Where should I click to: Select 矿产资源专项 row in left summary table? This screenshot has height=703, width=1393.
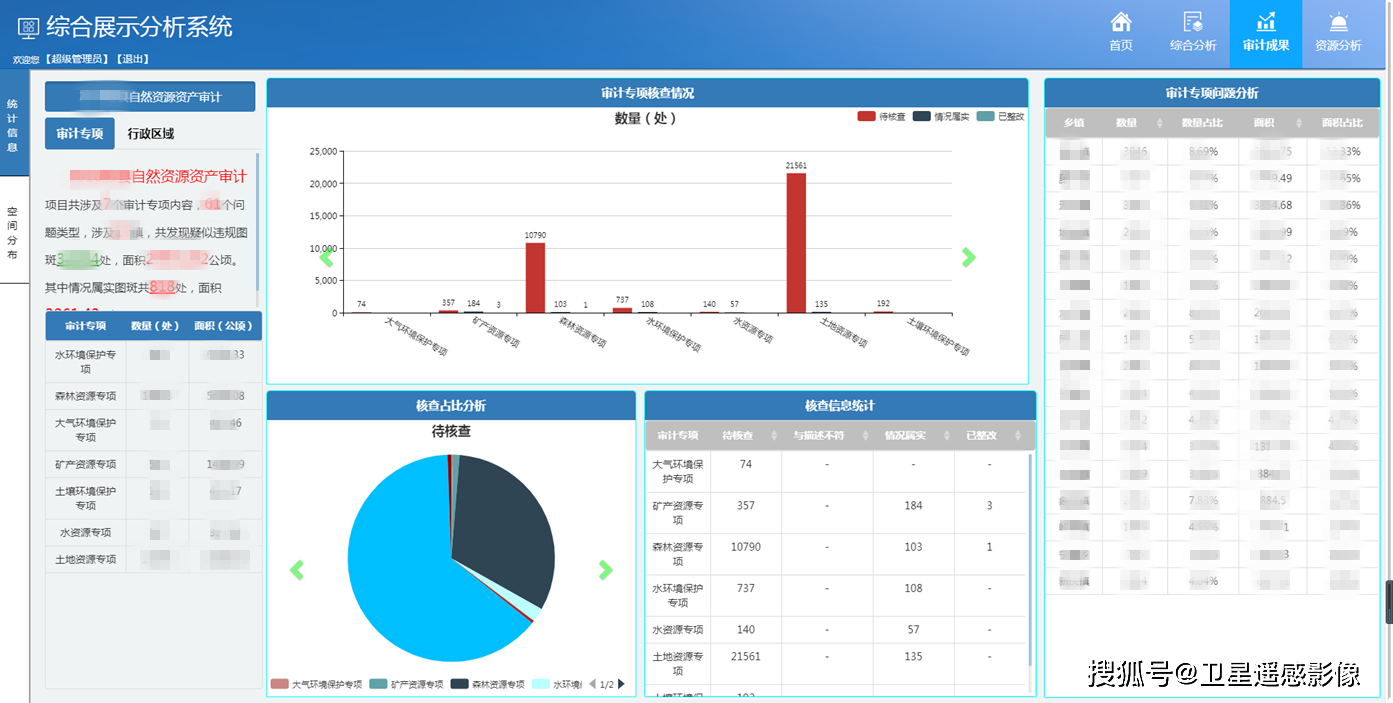pyautogui.click(x=153, y=464)
